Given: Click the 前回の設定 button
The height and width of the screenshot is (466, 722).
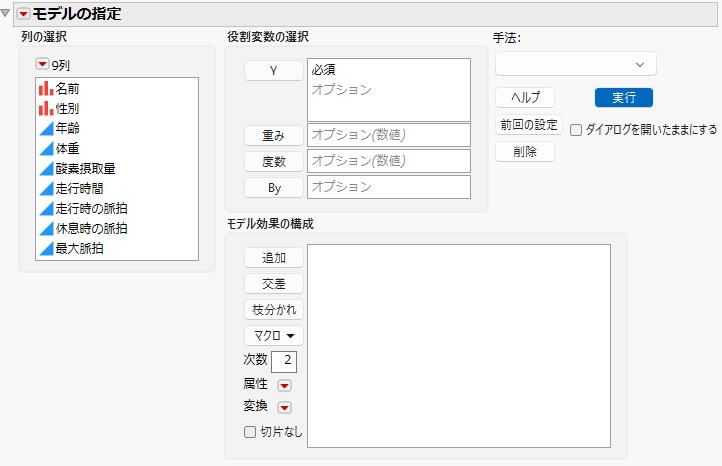Looking at the screenshot, I should point(529,125).
